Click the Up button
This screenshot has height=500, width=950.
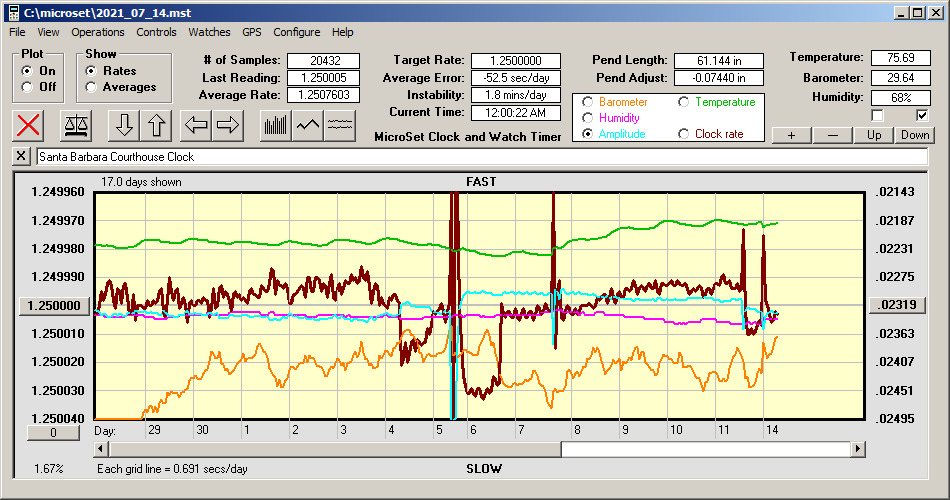tap(874, 135)
